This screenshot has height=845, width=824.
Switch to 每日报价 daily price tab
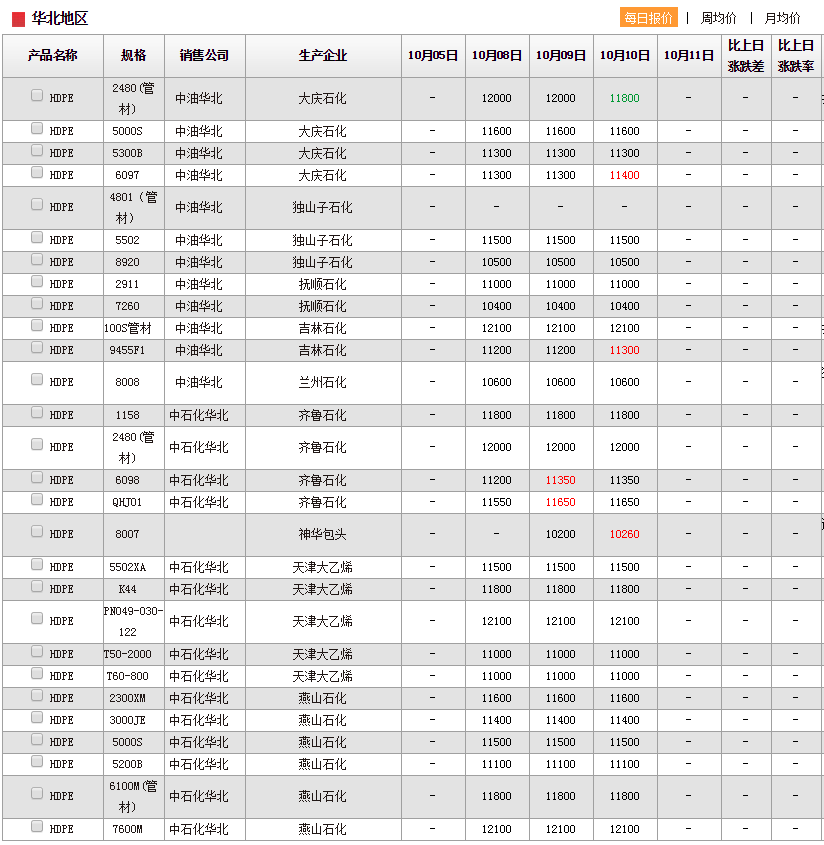648,18
